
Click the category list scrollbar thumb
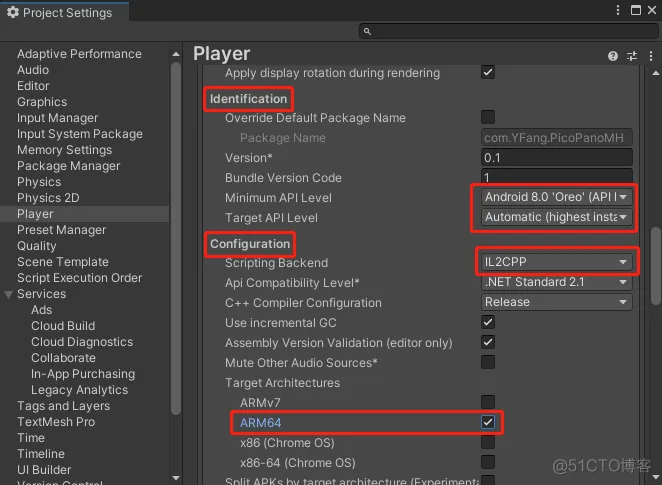[x=176, y=238]
